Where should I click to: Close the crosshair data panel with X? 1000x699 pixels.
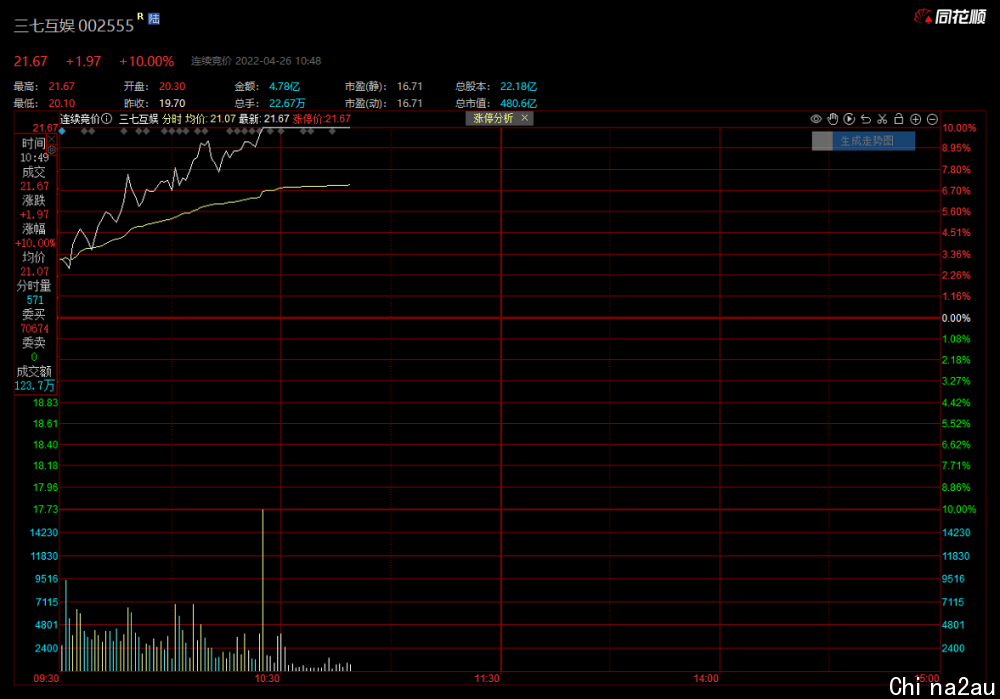point(52,138)
